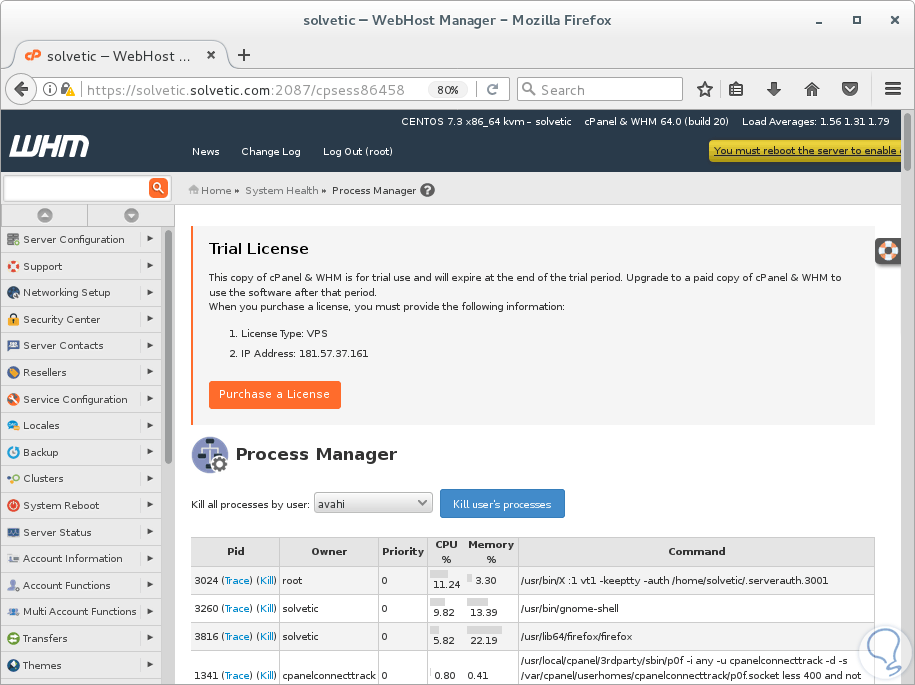This screenshot has width=915, height=685.
Task: Expand the Multi Account Functions arrow
Action: 151,611
